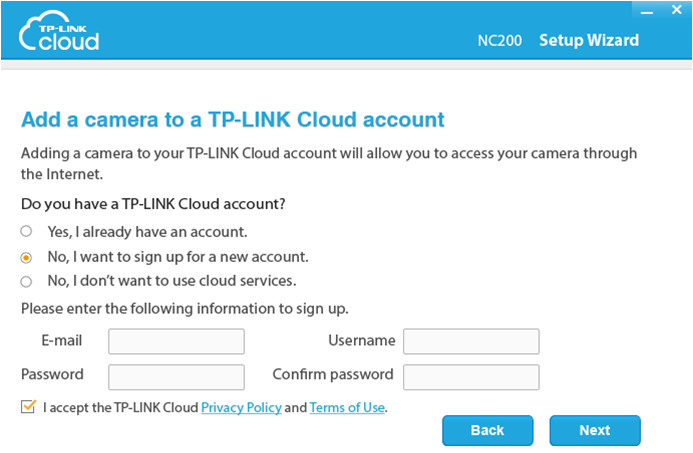Select 'No, I don't want cloud services'
The image size is (693, 453).
[x=27, y=281]
